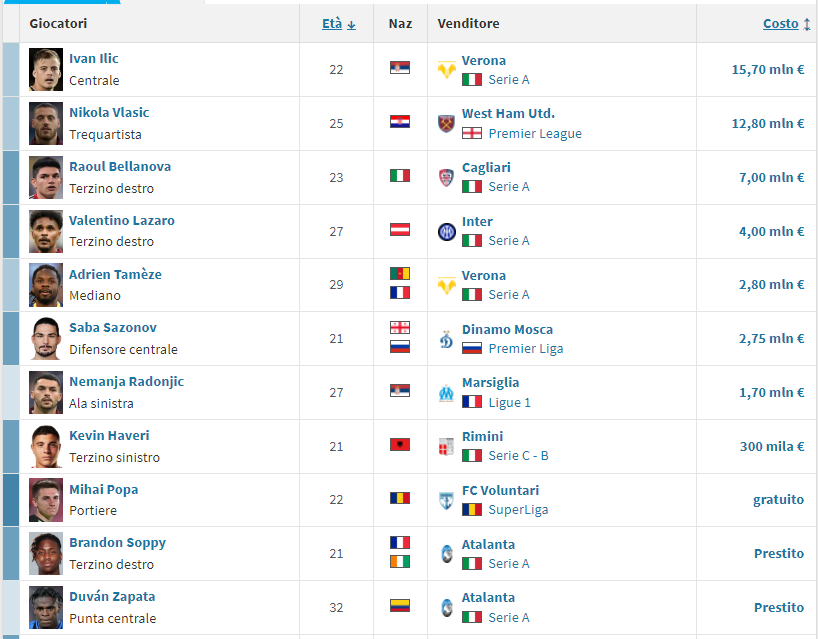Click the Verona club crest beside Ivan Ilic
The height and width of the screenshot is (639, 818).
click(446, 70)
